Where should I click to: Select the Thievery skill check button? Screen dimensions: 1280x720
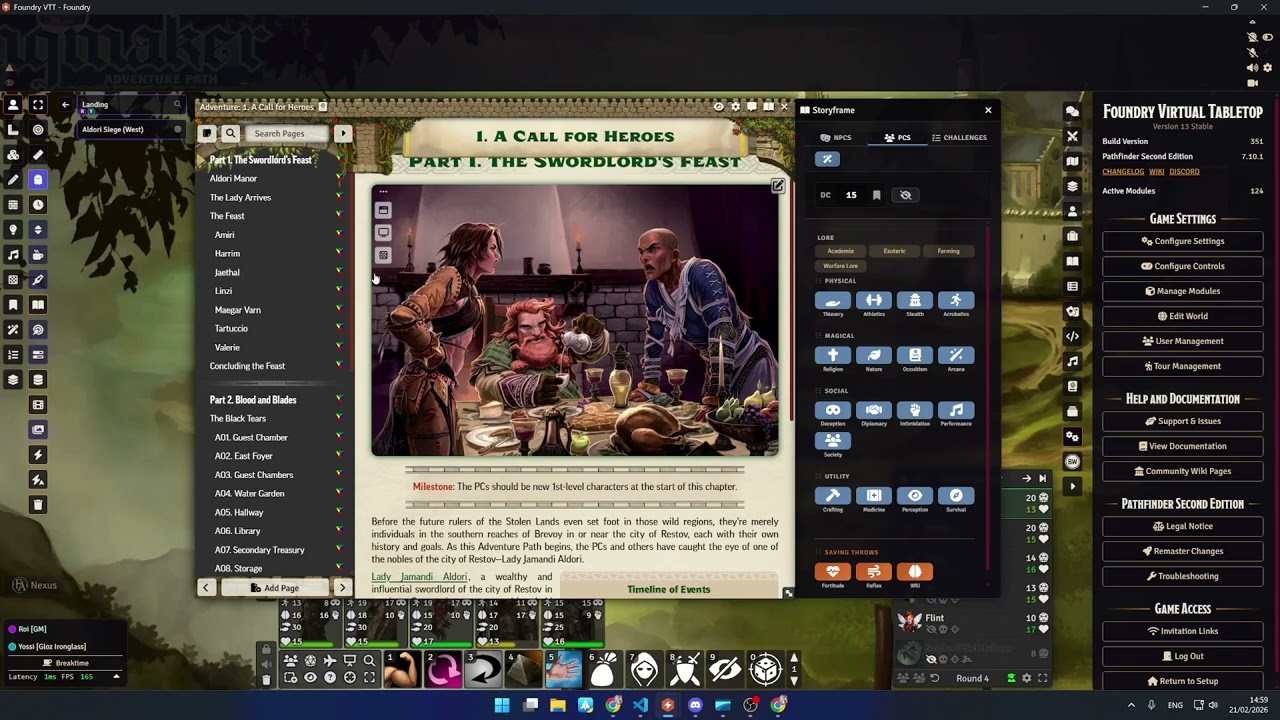click(833, 300)
